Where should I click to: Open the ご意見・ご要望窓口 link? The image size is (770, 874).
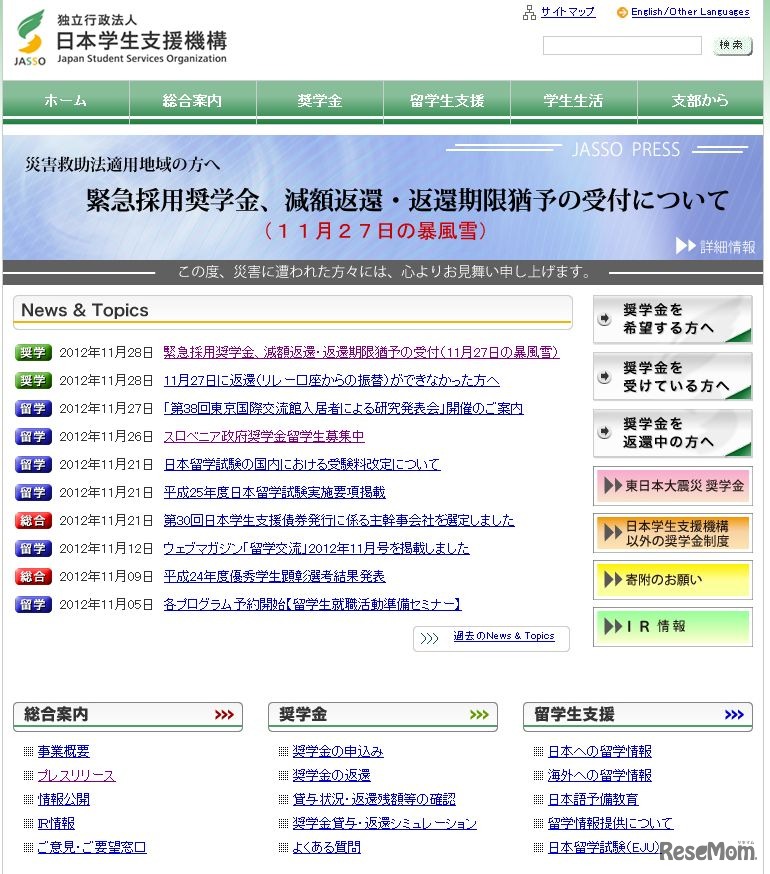point(91,847)
